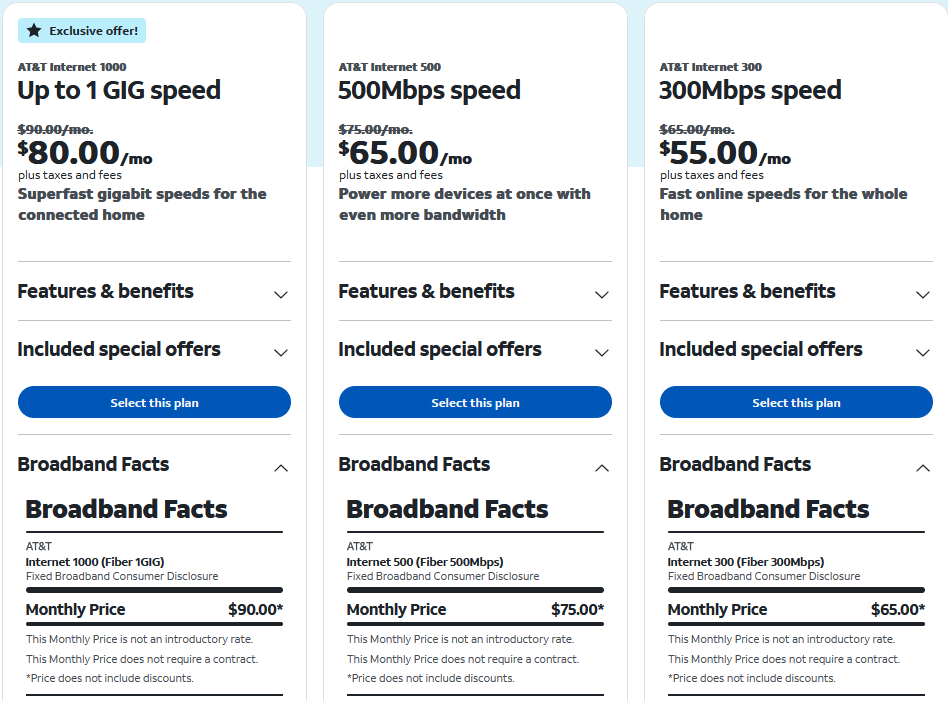
Task: Open Included special offers chevron for Internet 1000
Action: (281, 353)
